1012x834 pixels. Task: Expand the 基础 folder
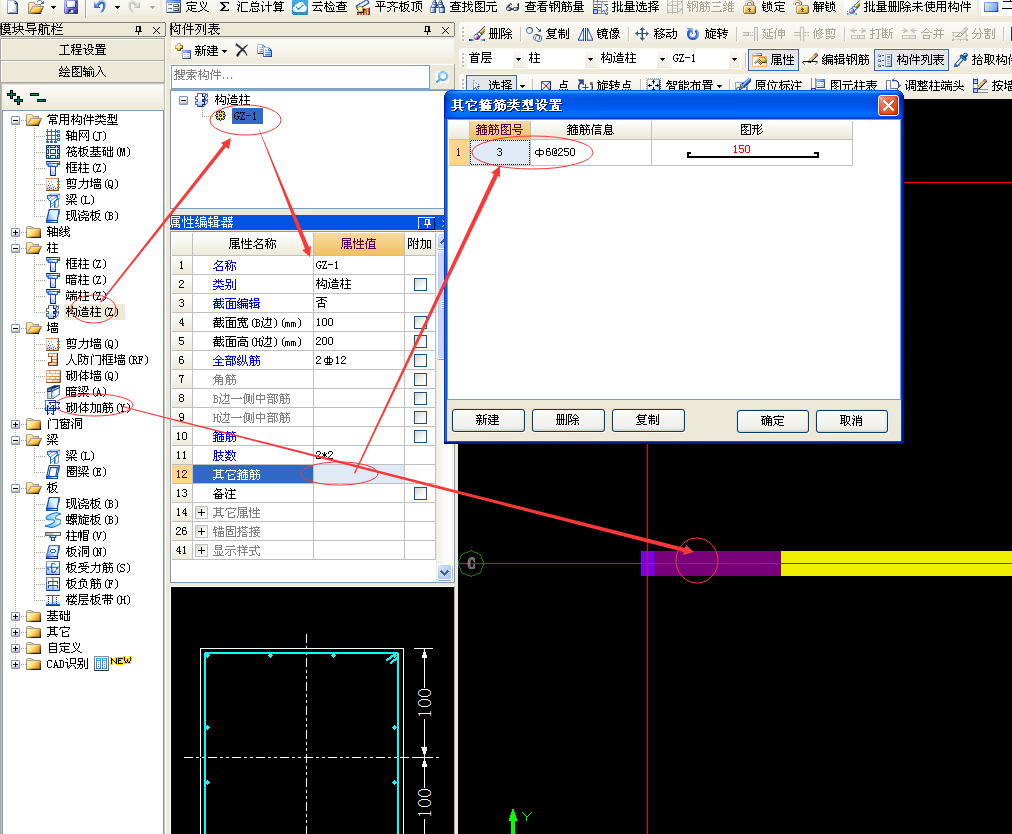pyautogui.click(x=15, y=616)
